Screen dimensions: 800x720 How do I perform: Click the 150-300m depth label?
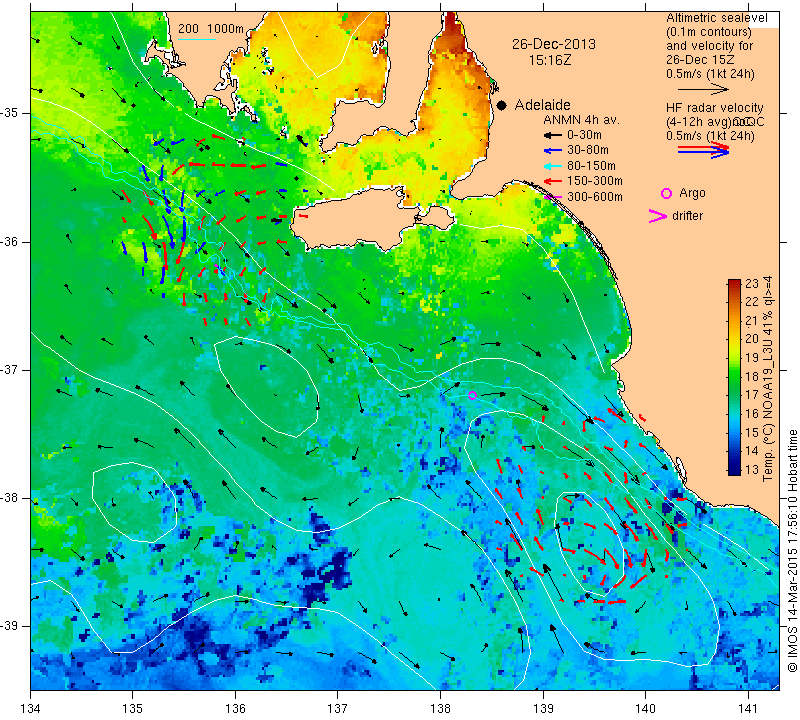pos(594,181)
